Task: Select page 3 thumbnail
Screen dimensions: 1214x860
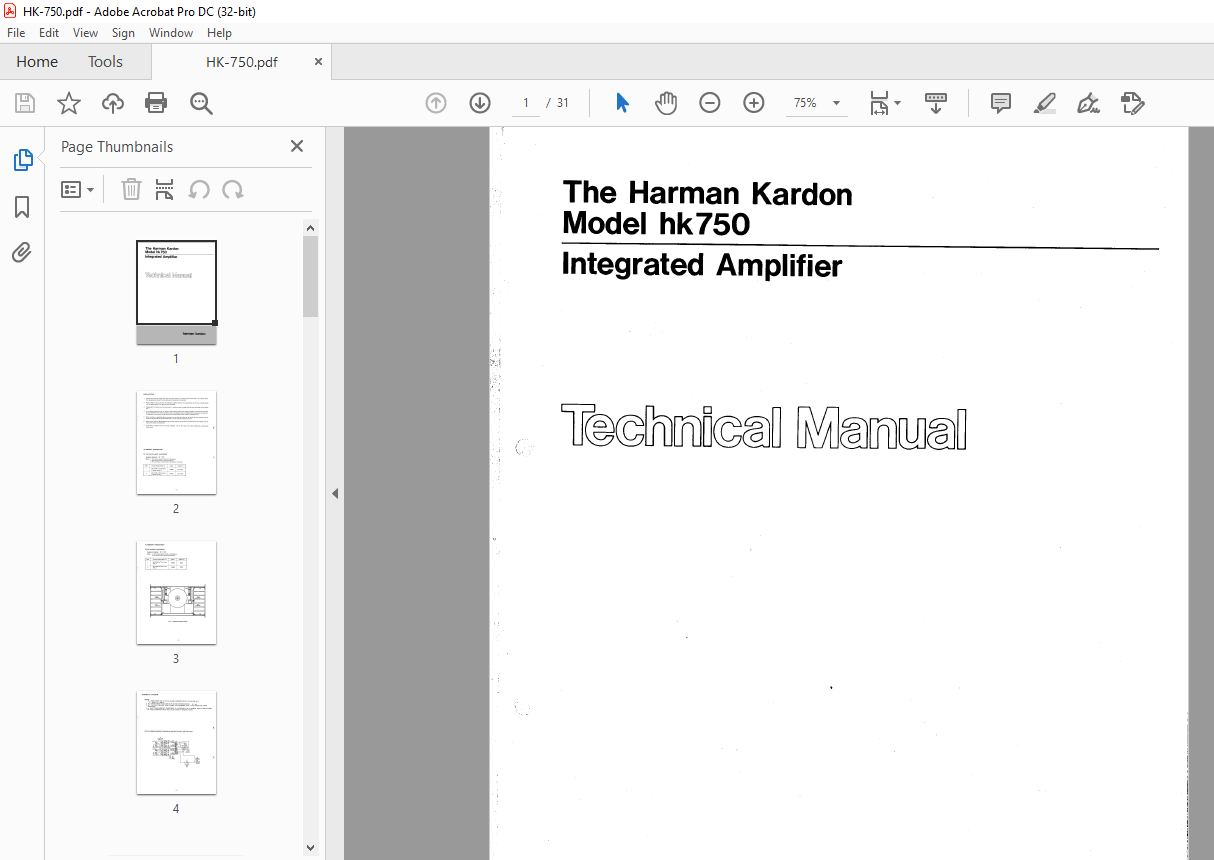Action: click(x=176, y=592)
